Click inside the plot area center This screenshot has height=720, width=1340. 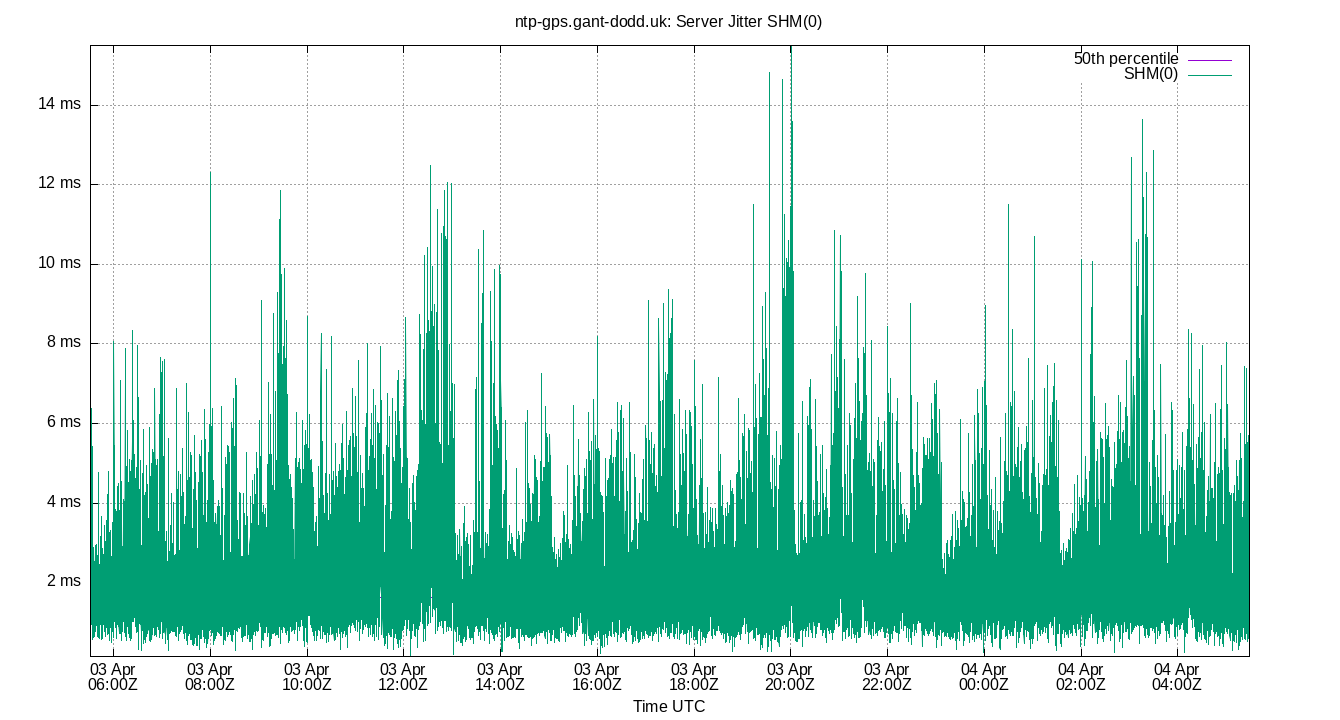click(x=670, y=345)
